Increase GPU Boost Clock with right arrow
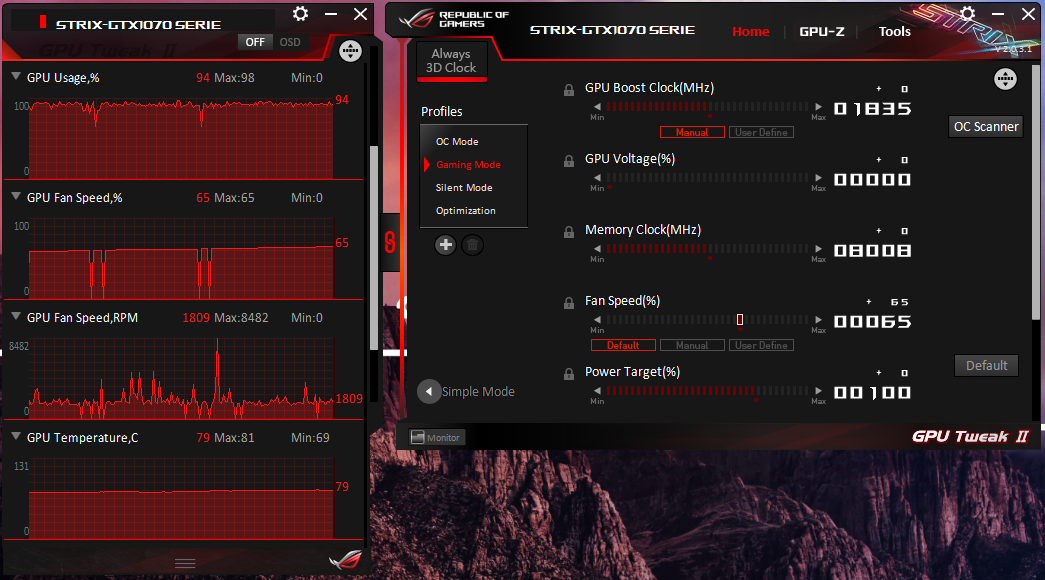The height and width of the screenshot is (580, 1045). pyautogui.click(x=818, y=107)
